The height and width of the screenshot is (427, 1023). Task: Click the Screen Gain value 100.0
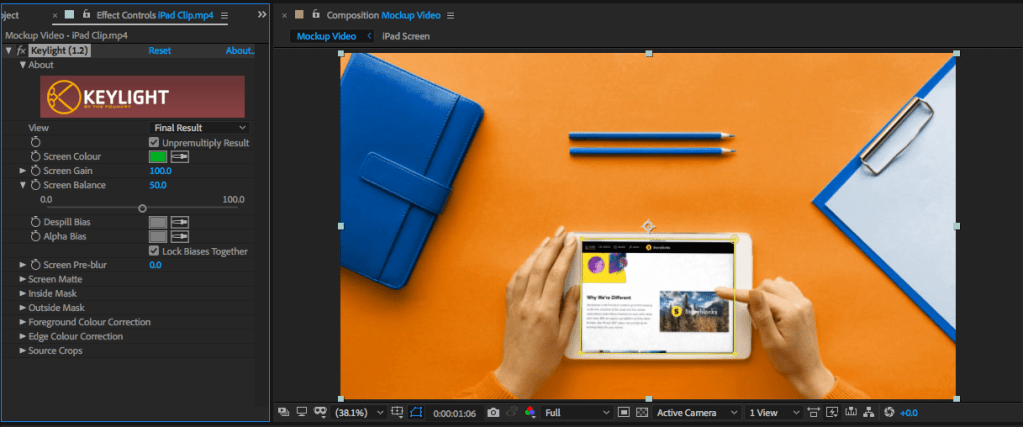[160, 171]
